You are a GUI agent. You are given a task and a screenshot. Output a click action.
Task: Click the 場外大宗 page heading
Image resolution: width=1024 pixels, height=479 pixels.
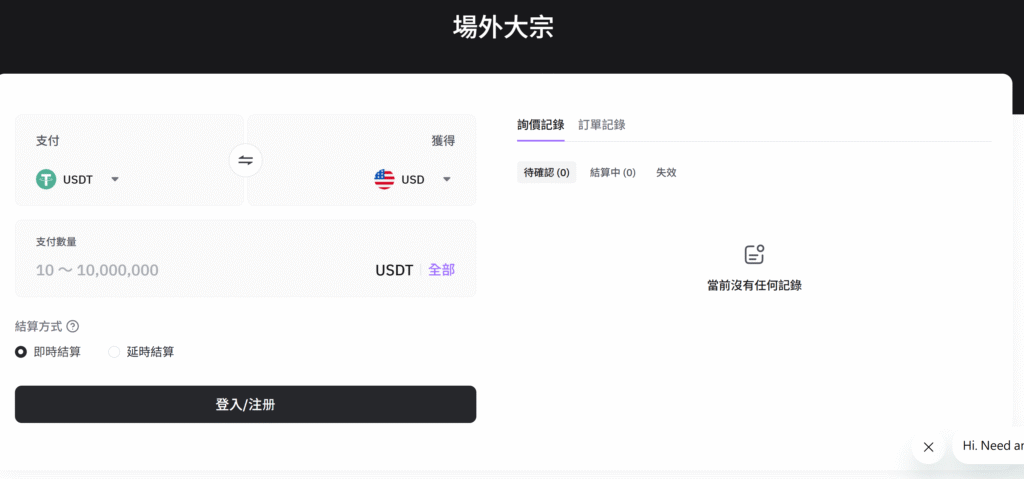click(x=503, y=27)
